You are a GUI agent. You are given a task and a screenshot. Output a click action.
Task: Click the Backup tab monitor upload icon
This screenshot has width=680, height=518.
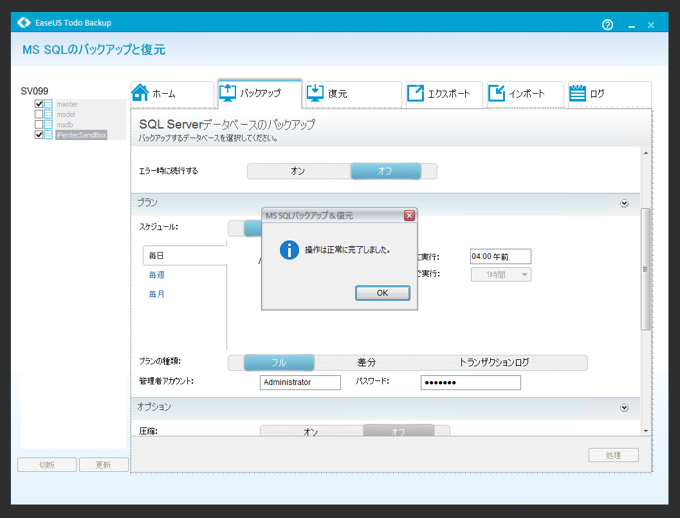click(227, 93)
